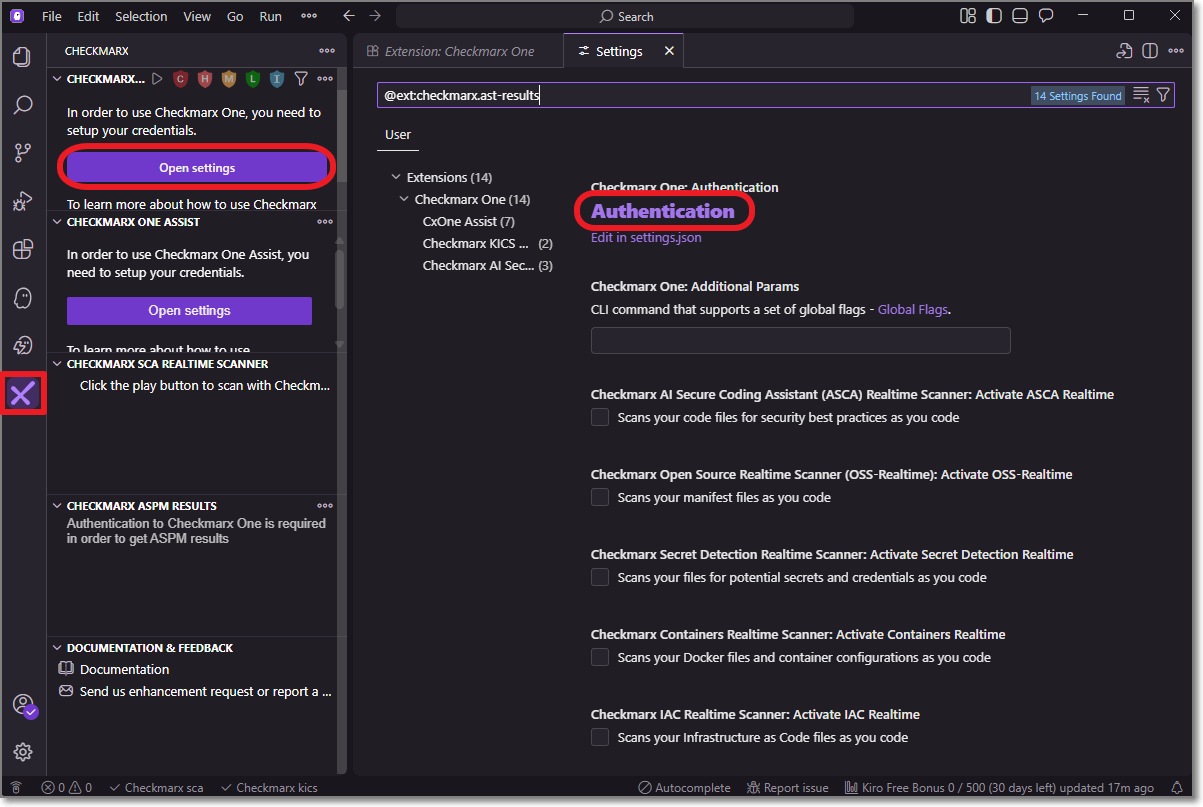Click the Authentication link
This screenshot has width=1203, height=807.
click(x=662, y=211)
